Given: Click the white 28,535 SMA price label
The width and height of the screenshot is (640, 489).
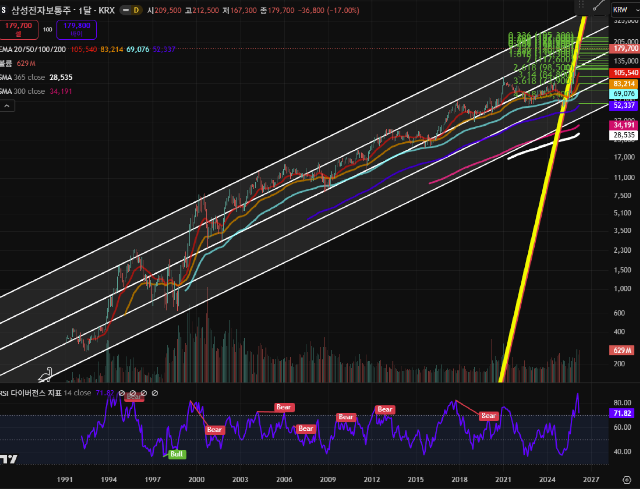Looking at the screenshot, I should coord(624,135).
